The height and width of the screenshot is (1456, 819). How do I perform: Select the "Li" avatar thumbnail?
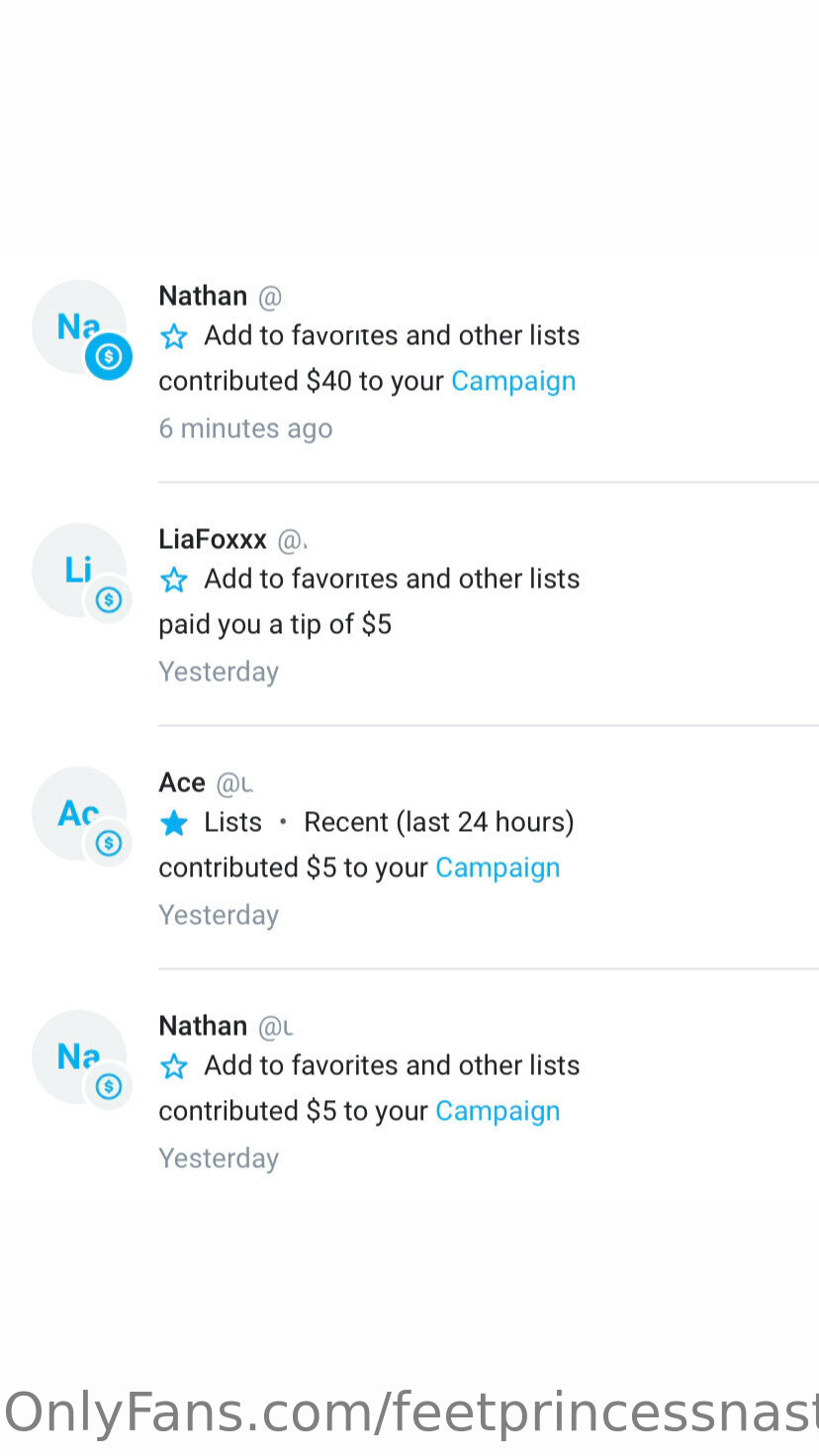tap(79, 570)
